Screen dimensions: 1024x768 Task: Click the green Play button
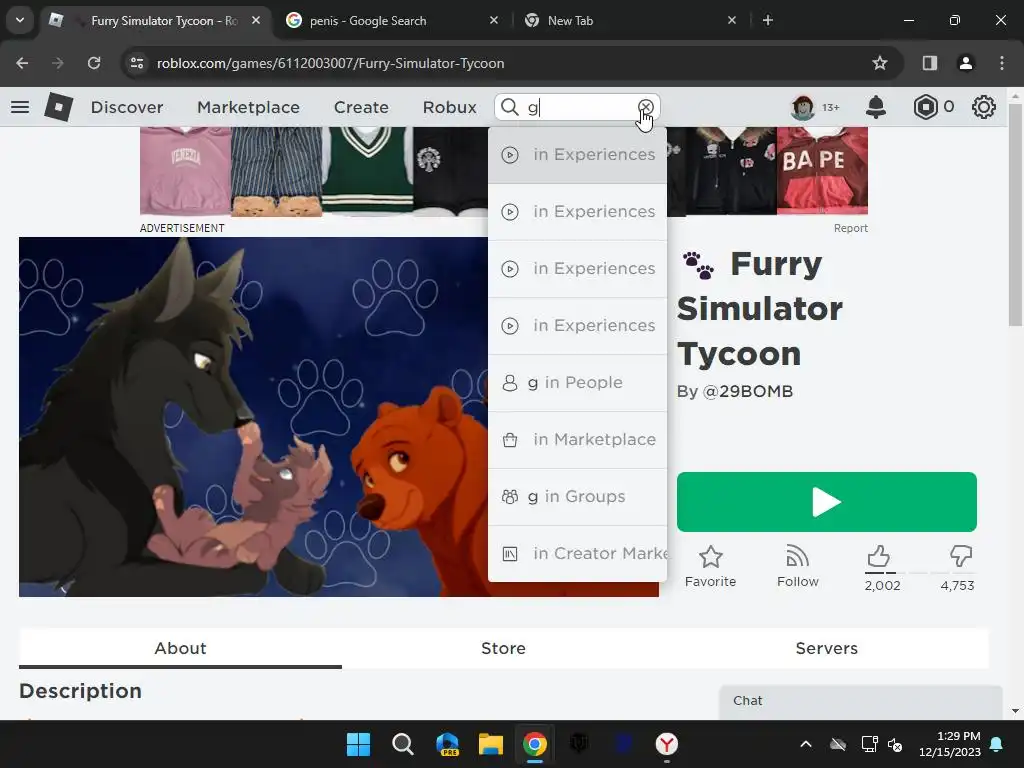pyautogui.click(x=827, y=502)
